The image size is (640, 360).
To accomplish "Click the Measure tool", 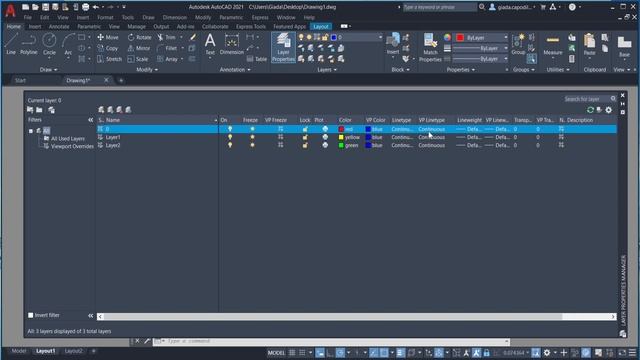I will click(x=553, y=45).
